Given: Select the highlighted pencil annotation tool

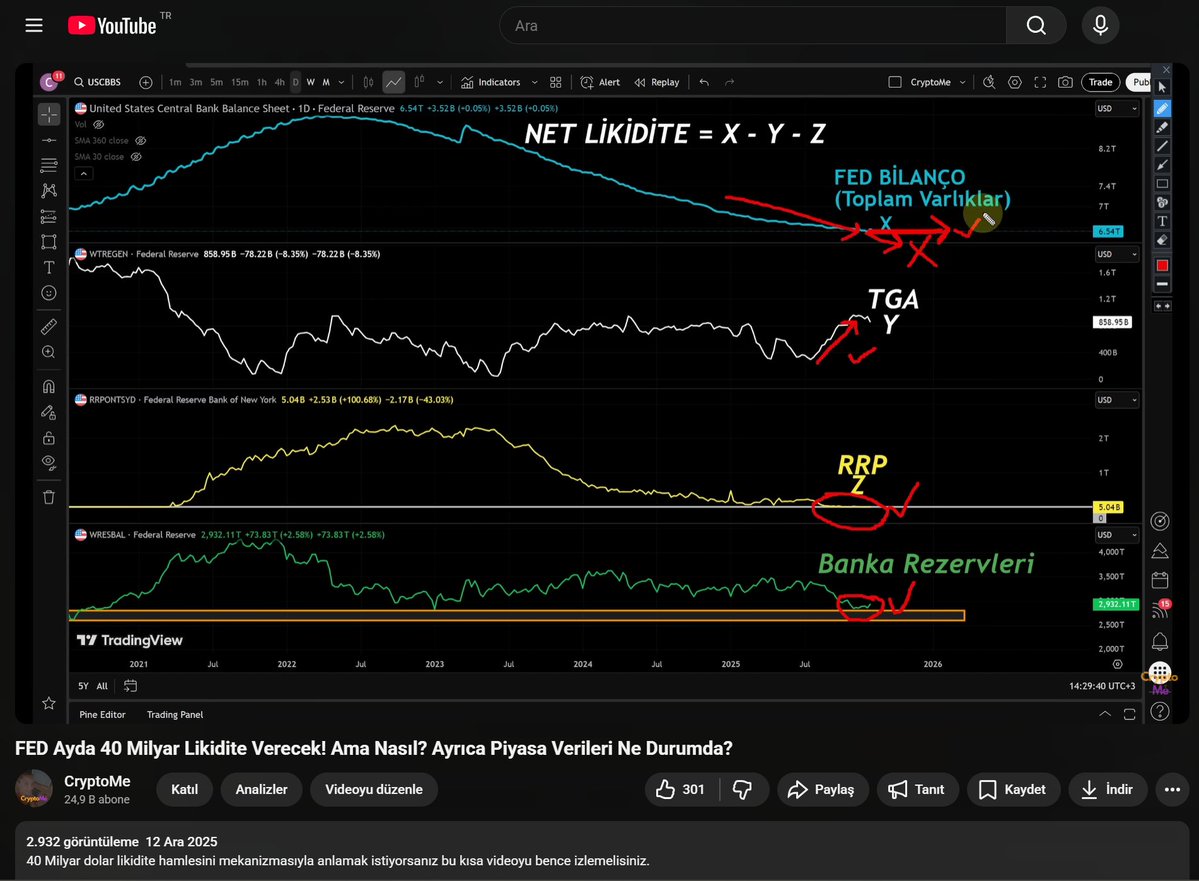Looking at the screenshot, I should pyautogui.click(x=1162, y=109).
